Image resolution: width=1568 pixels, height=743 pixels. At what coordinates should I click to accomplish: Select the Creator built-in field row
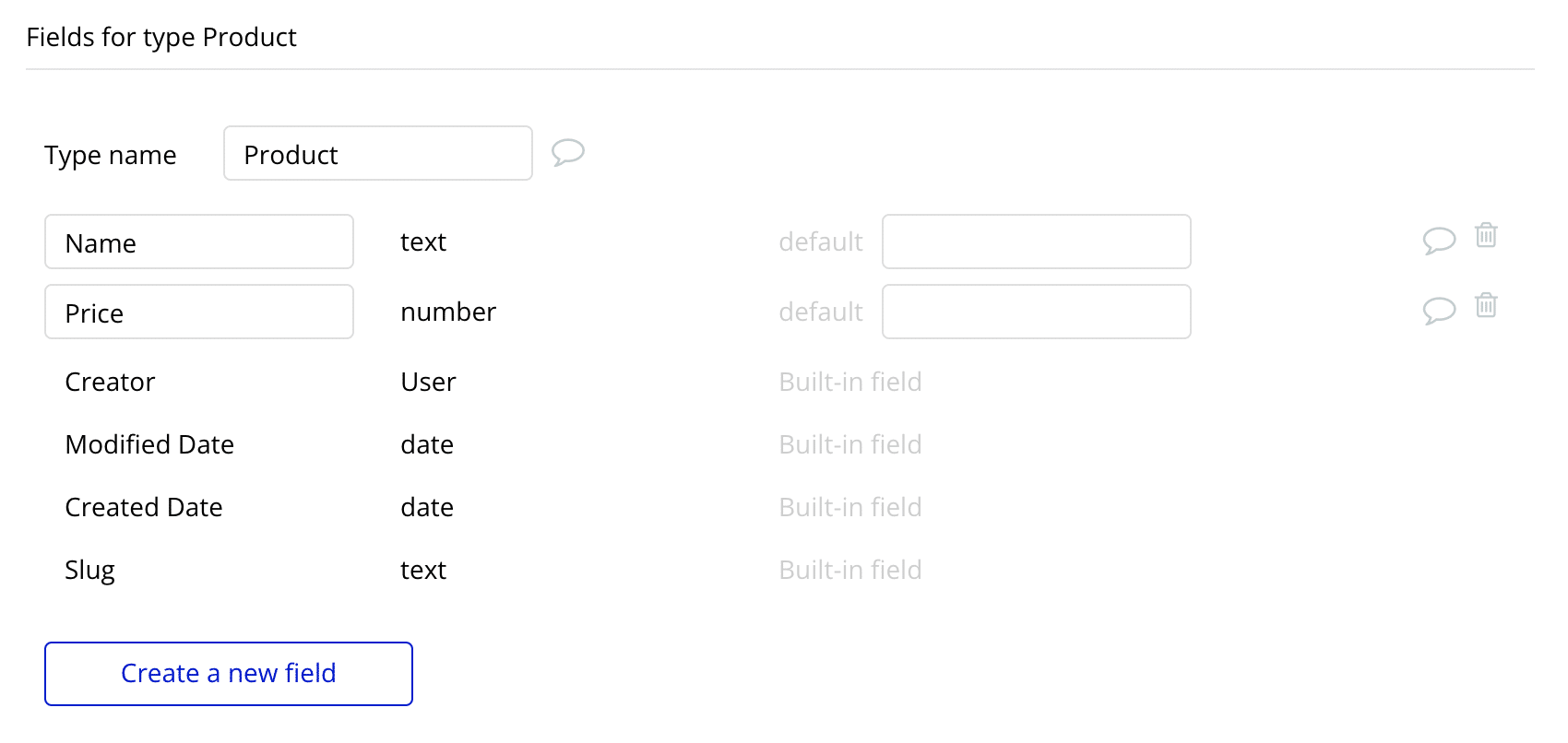109,382
